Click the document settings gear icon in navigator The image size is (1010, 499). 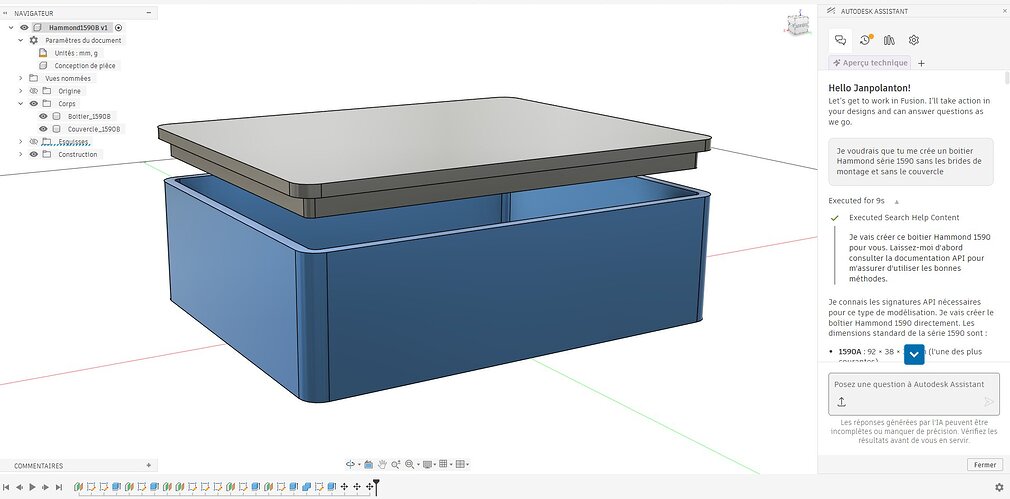[x=34, y=40]
